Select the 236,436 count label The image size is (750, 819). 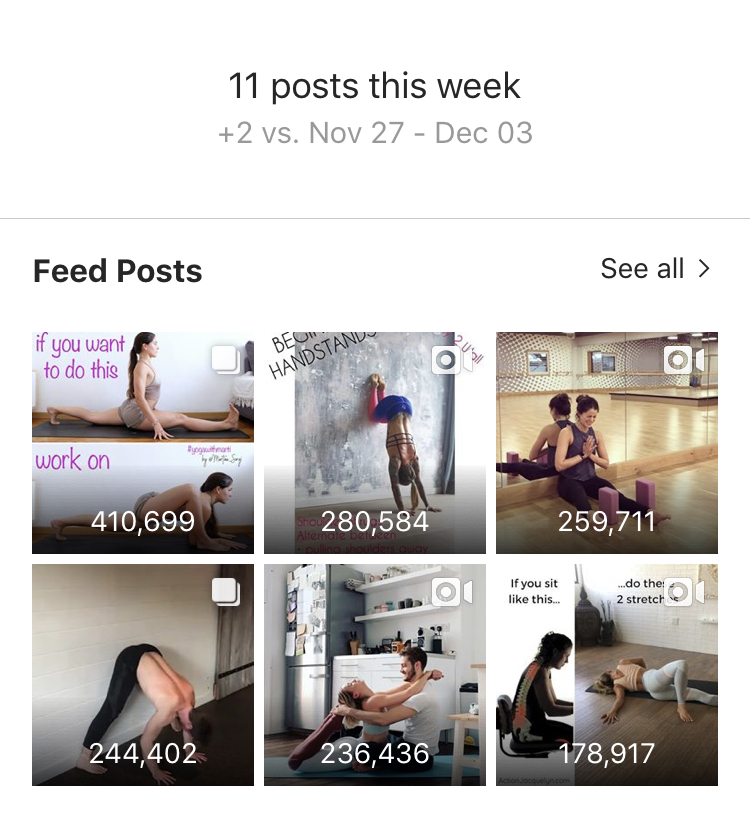pos(374,753)
